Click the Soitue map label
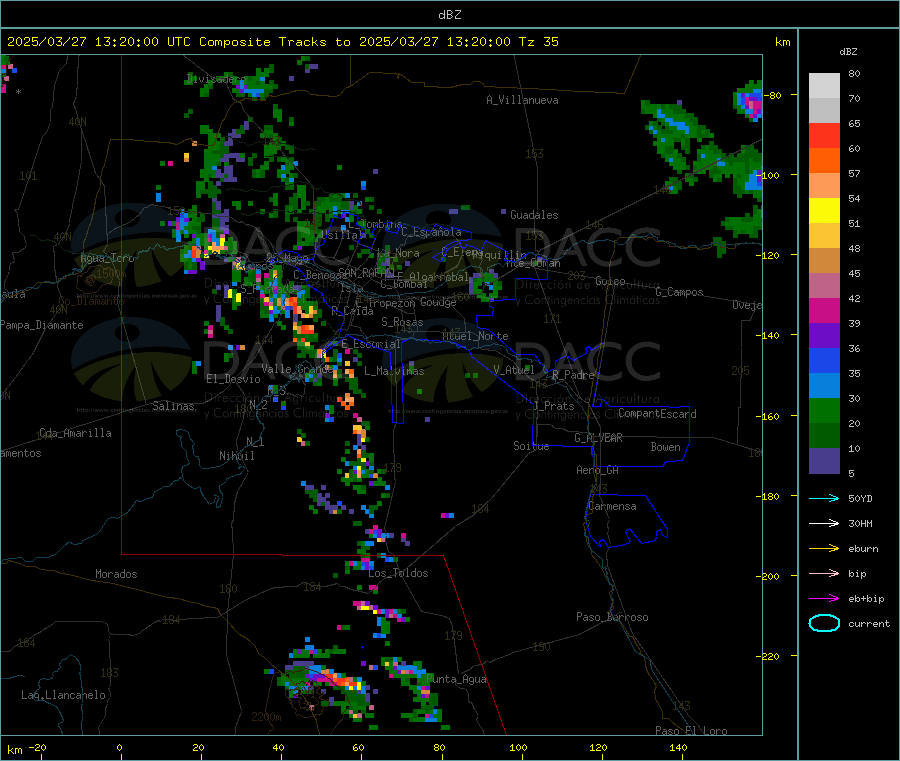 (531, 446)
